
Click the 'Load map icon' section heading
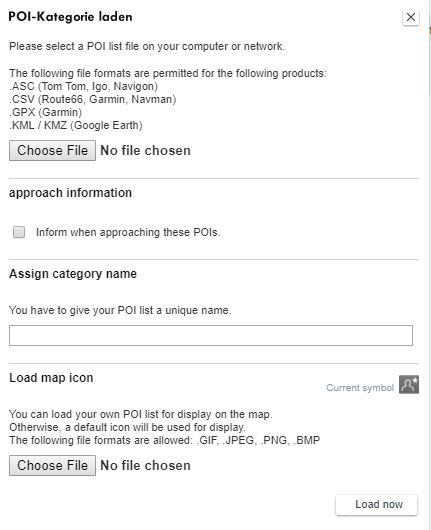pyautogui.click(x=51, y=378)
